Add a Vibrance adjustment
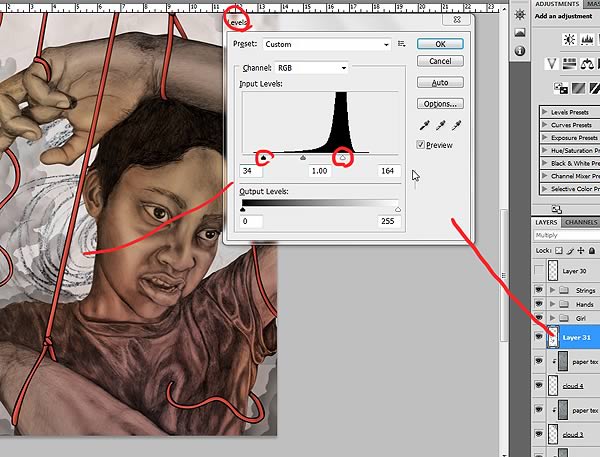 coord(551,64)
